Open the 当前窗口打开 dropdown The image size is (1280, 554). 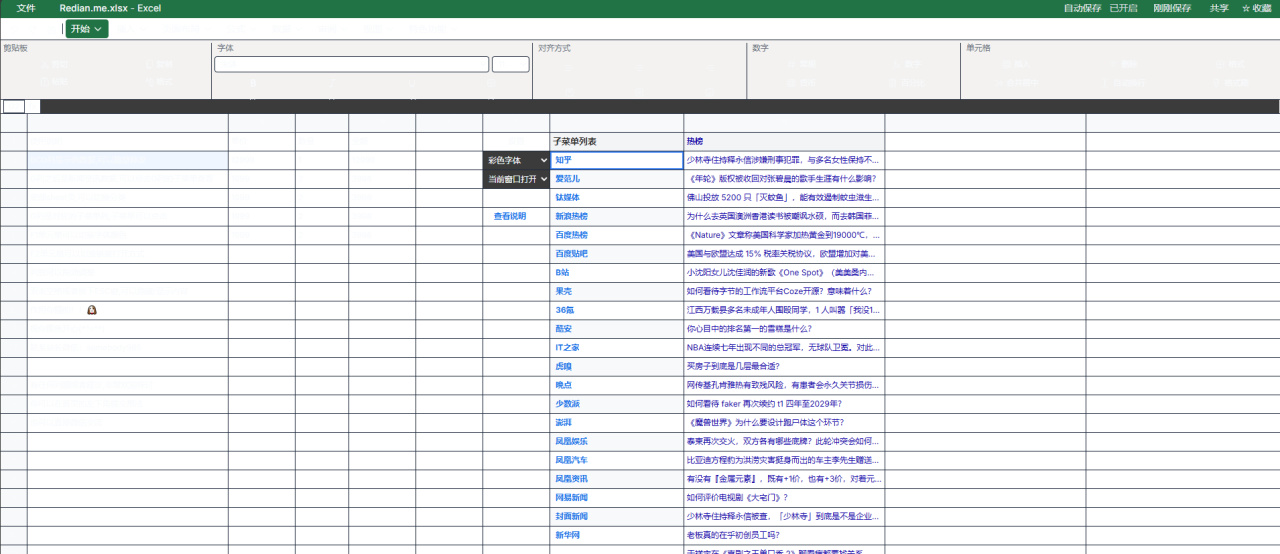pyautogui.click(x=517, y=179)
